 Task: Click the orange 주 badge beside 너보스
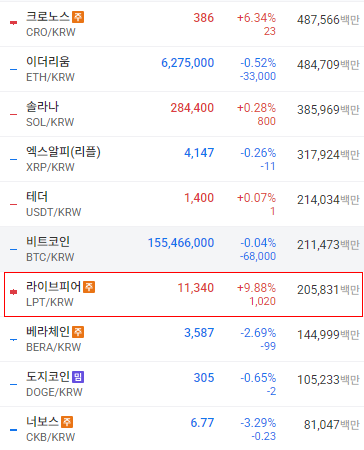tap(67, 422)
